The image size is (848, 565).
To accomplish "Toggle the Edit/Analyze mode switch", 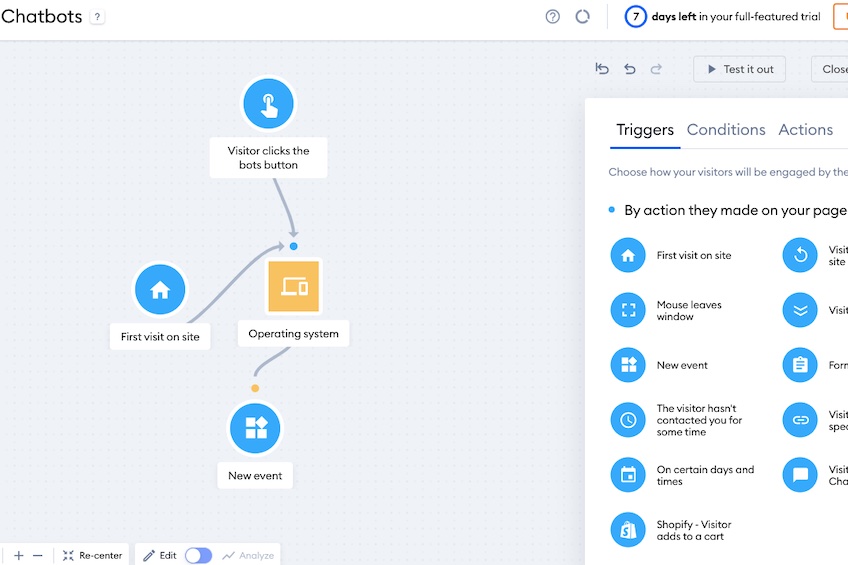I will pyautogui.click(x=198, y=555).
